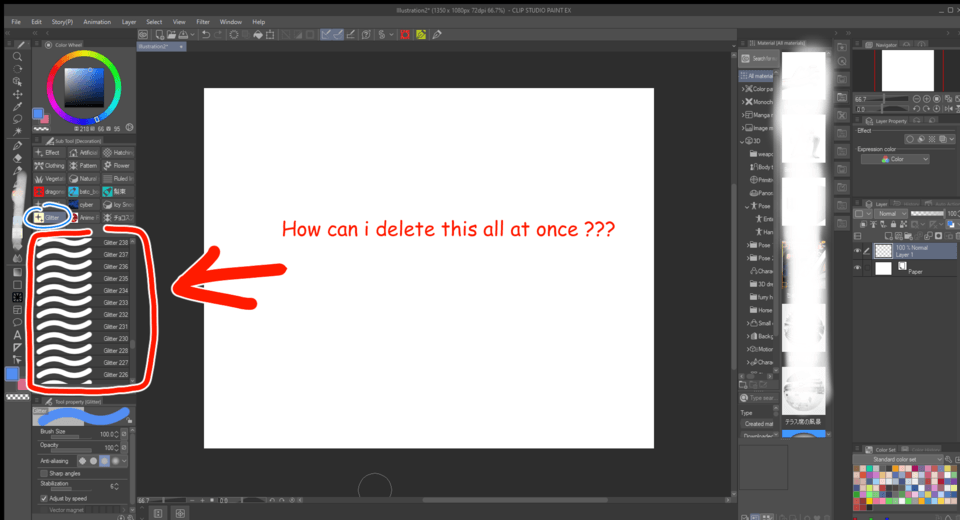Click the Redo arrow in command bar
This screenshot has height=520, width=960.
click(x=218, y=35)
